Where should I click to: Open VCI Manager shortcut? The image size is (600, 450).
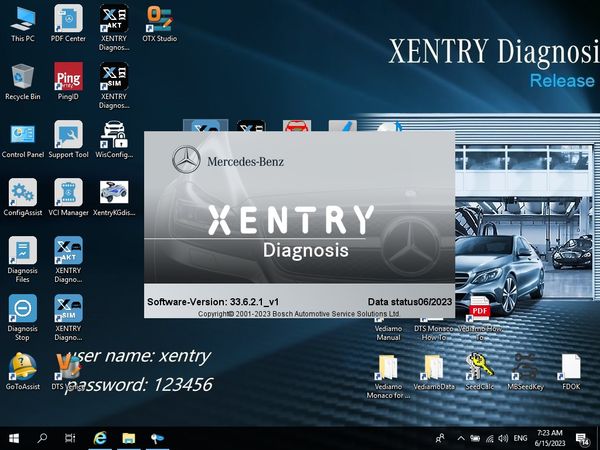(x=68, y=198)
